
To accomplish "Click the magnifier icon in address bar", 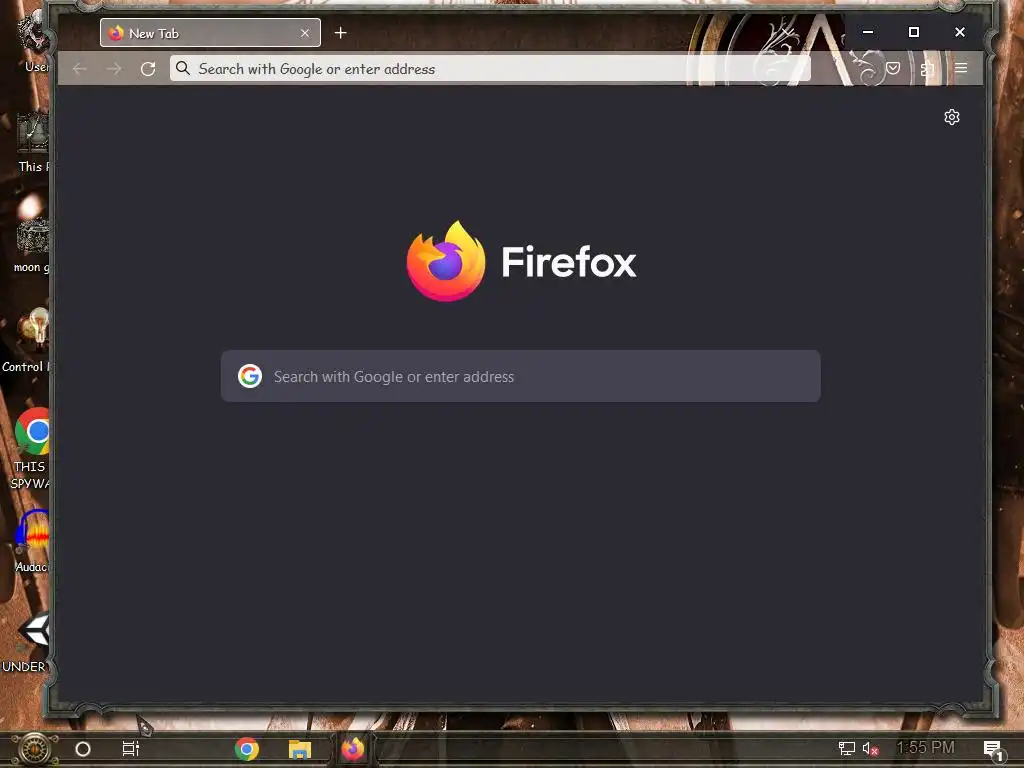I will (x=183, y=69).
